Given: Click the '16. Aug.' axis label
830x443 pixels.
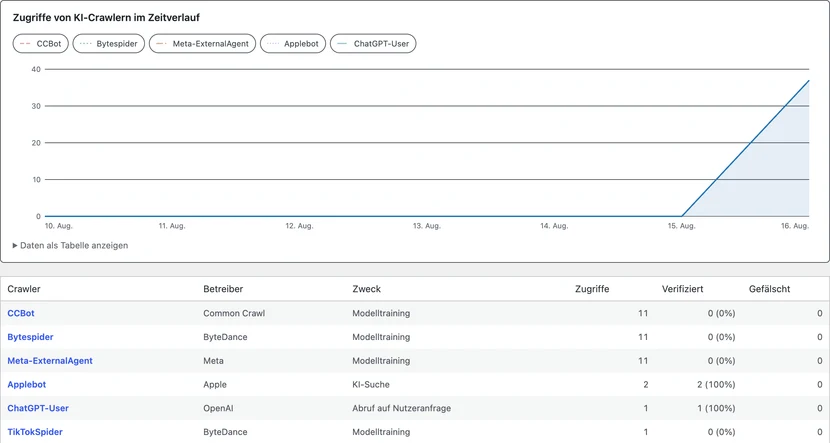Looking at the screenshot, I should [795, 226].
